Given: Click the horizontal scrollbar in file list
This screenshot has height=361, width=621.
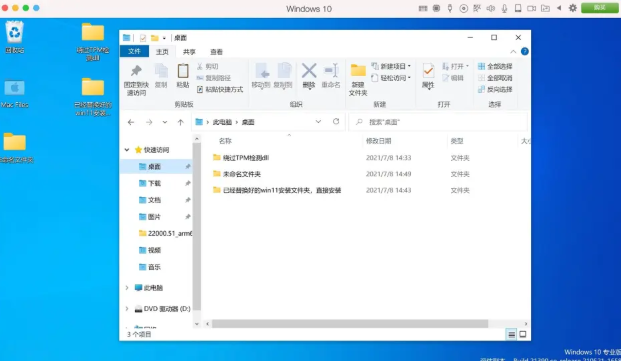Looking at the screenshot, I should coord(350,324).
